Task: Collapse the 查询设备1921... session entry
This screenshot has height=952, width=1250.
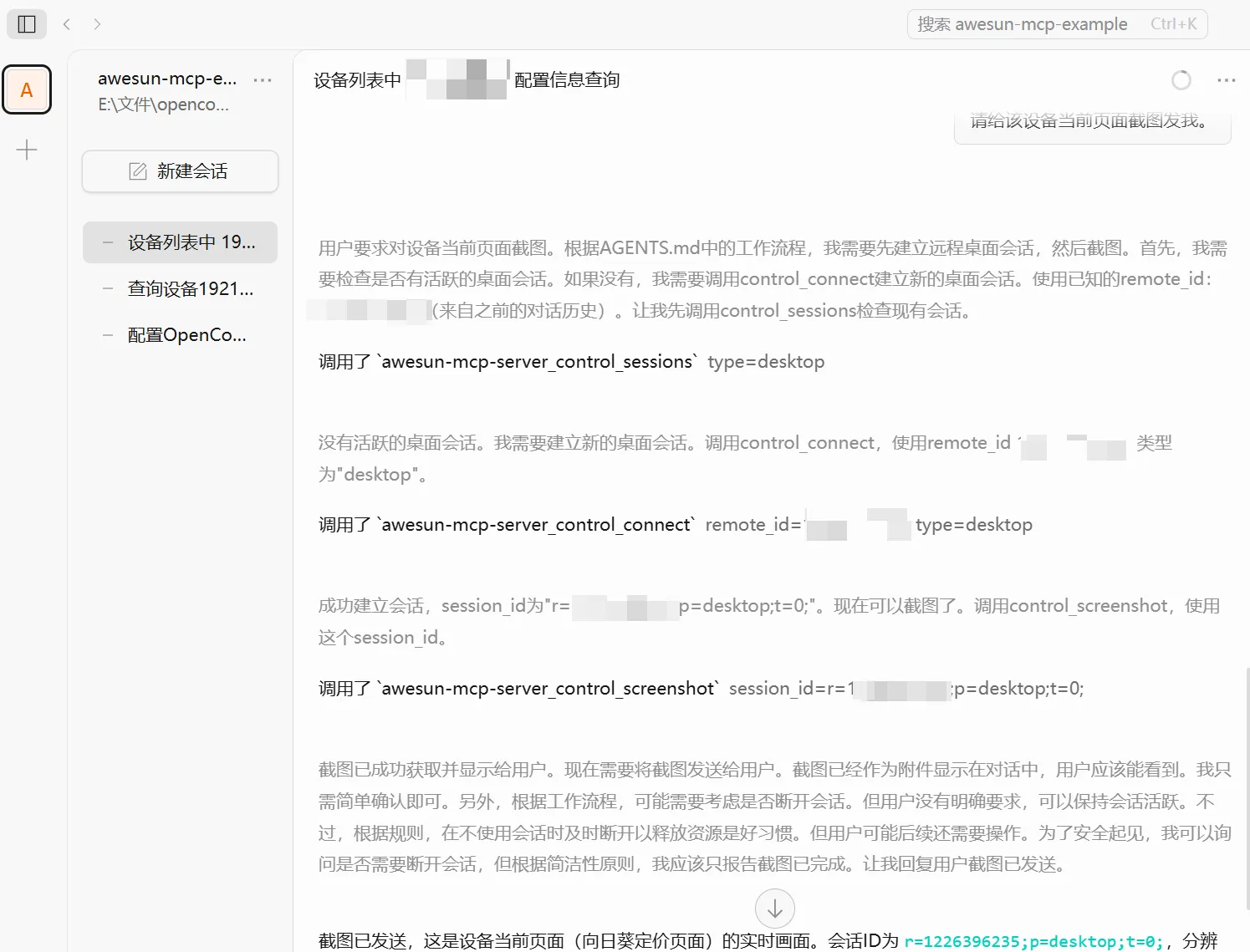Action: (x=107, y=288)
